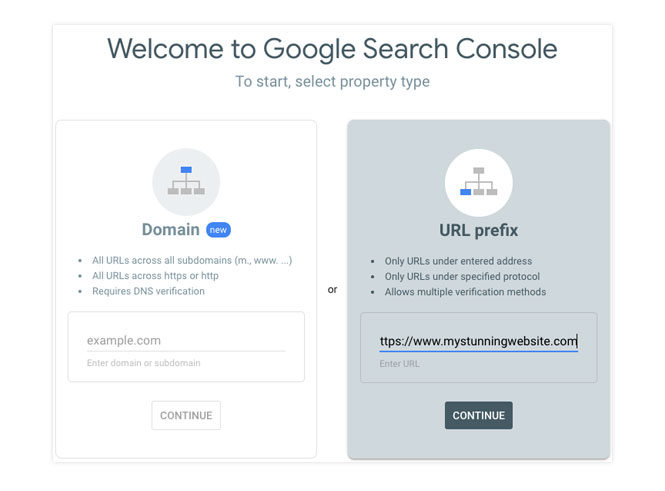Click the "or" separator between the cards
665x491 pixels.
point(332,290)
